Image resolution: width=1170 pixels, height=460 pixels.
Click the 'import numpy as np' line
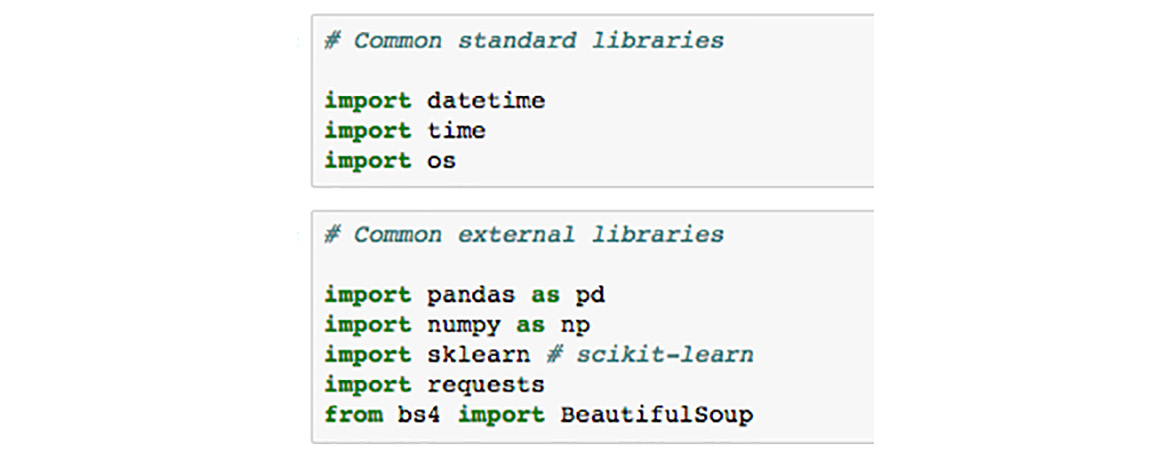pyautogui.click(x=457, y=325)
